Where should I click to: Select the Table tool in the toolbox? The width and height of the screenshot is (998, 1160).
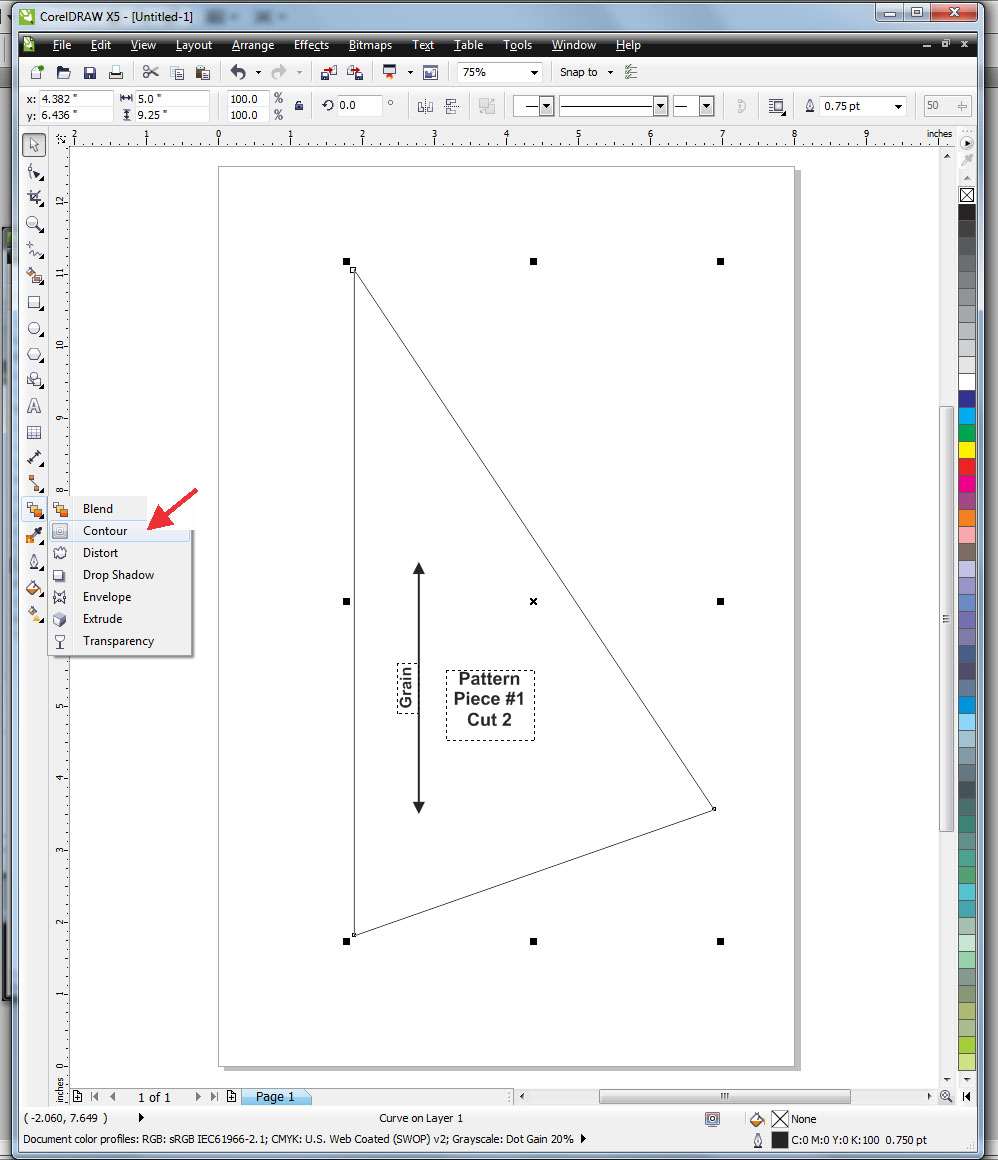(34, 432)
